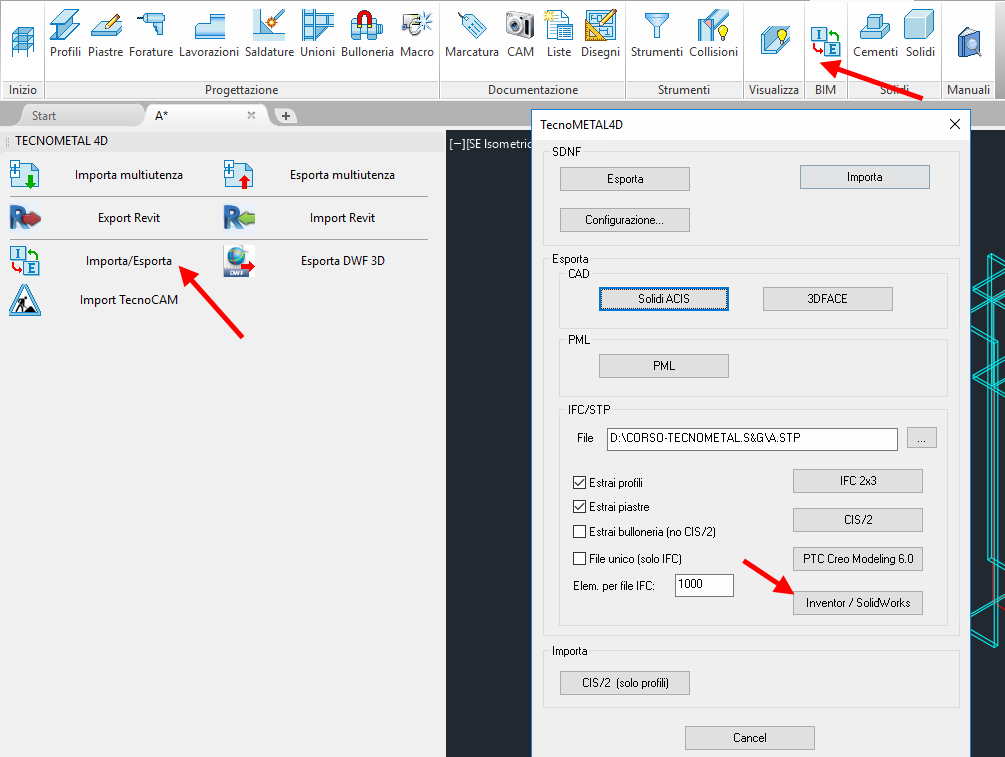The height and width of the screenshot is (757, 1005).
Task: Close the A* document tab
Action: [x=251, y=115]
